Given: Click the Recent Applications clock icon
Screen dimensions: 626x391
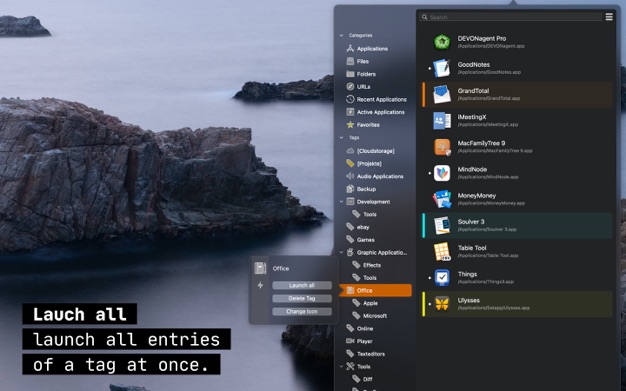Looking at the screenshot, I should [x=350, y=99].
